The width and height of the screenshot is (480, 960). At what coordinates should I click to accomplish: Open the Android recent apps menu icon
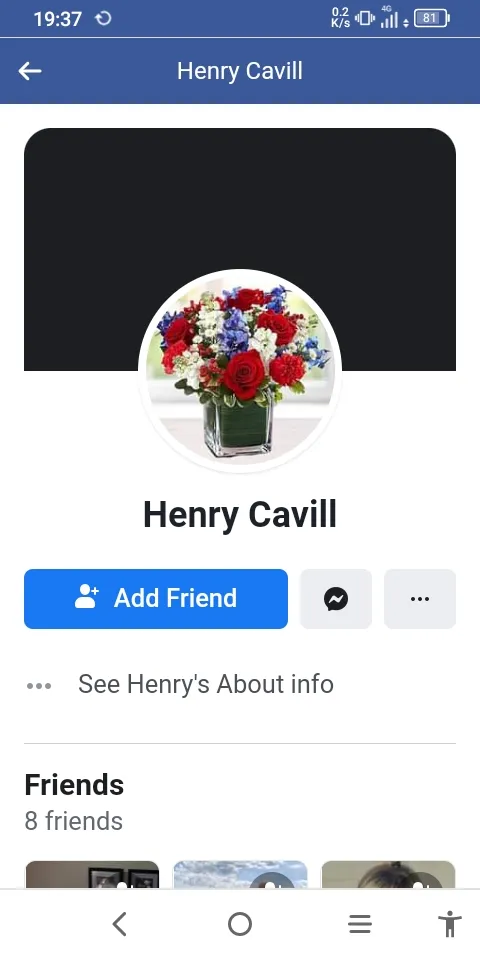(x=360, y=924)
